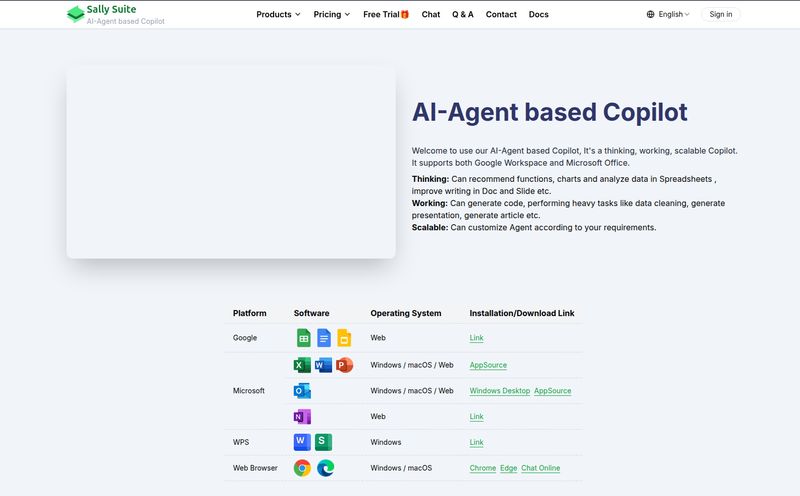The width and height of the screenshot is (800, 496).
Task: Click the Microsoft PowerPoint icon
Action: pos(344,365)
